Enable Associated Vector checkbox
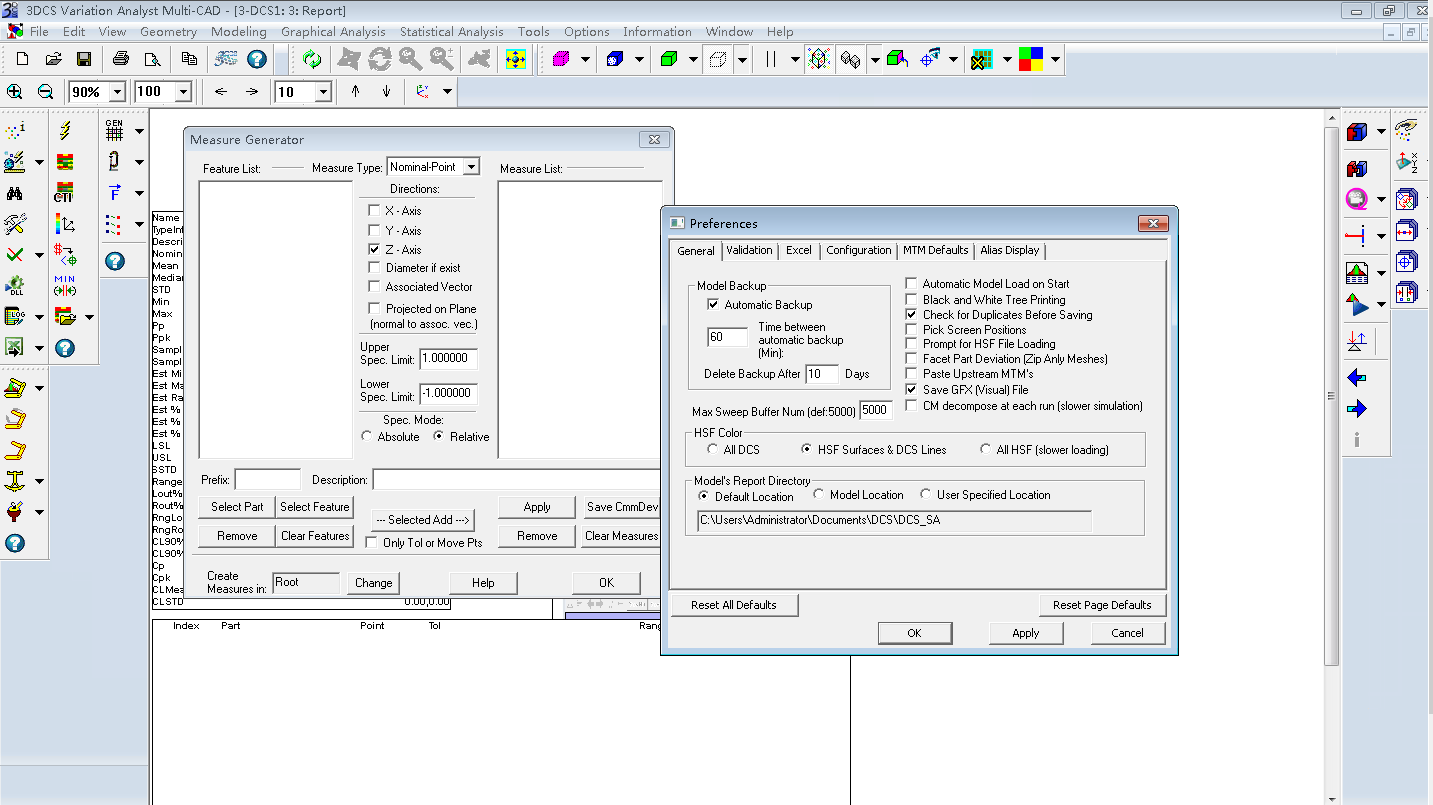Image resolution: width=1433 pixels, height=805 pixels. pyautogui.click(x=374, y=287)
